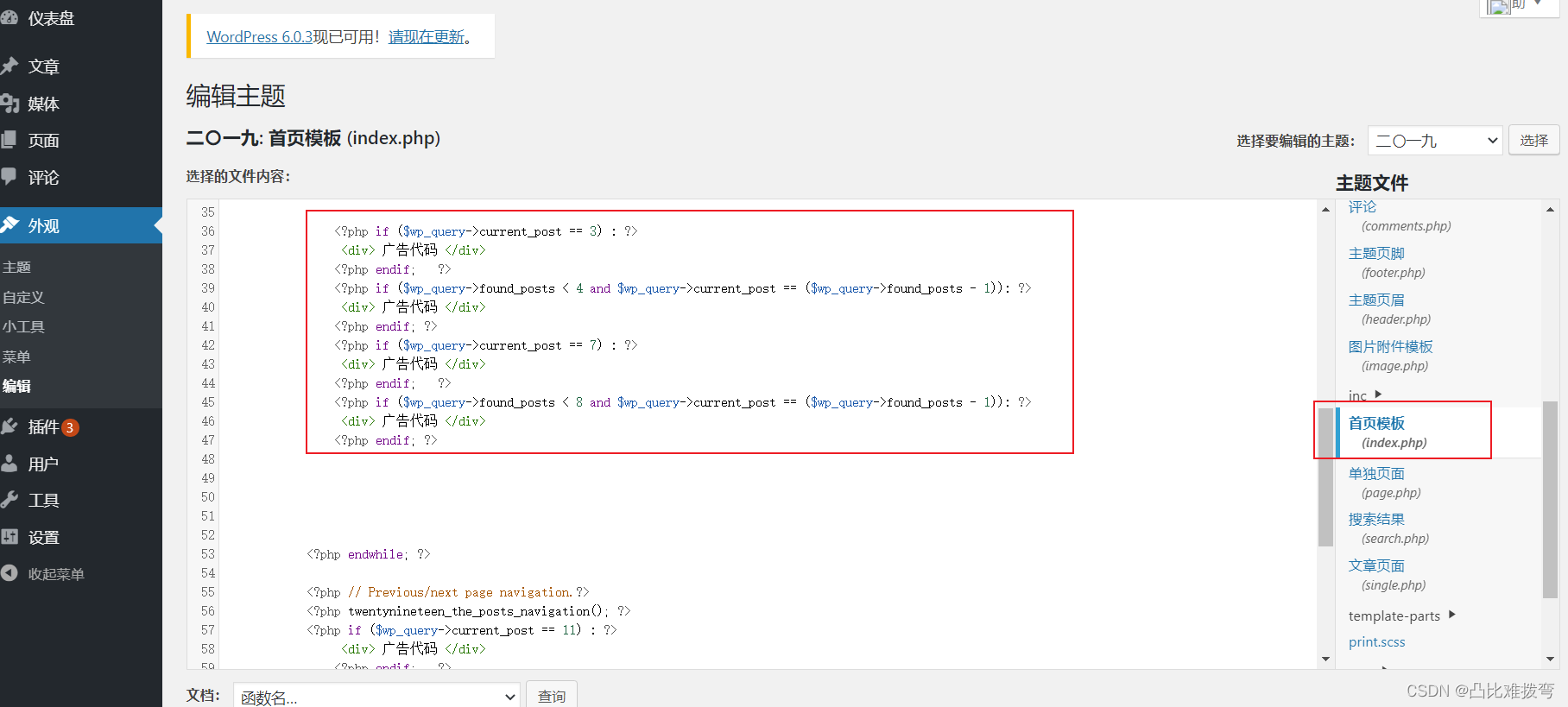Open 评论 (comments.php) file
Image resolution: width=1568 pixels, height=707 pixels.
(x=1399, y=216)
